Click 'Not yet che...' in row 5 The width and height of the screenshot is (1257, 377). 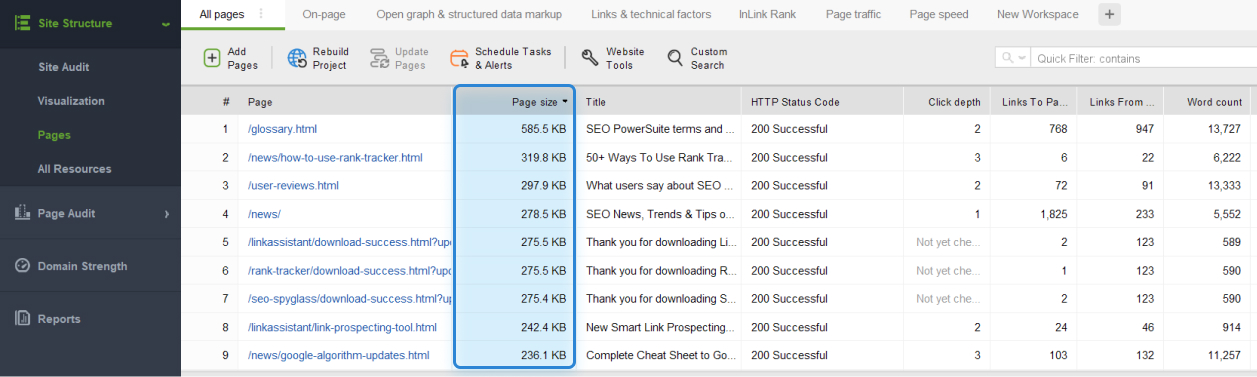(948, 242)
